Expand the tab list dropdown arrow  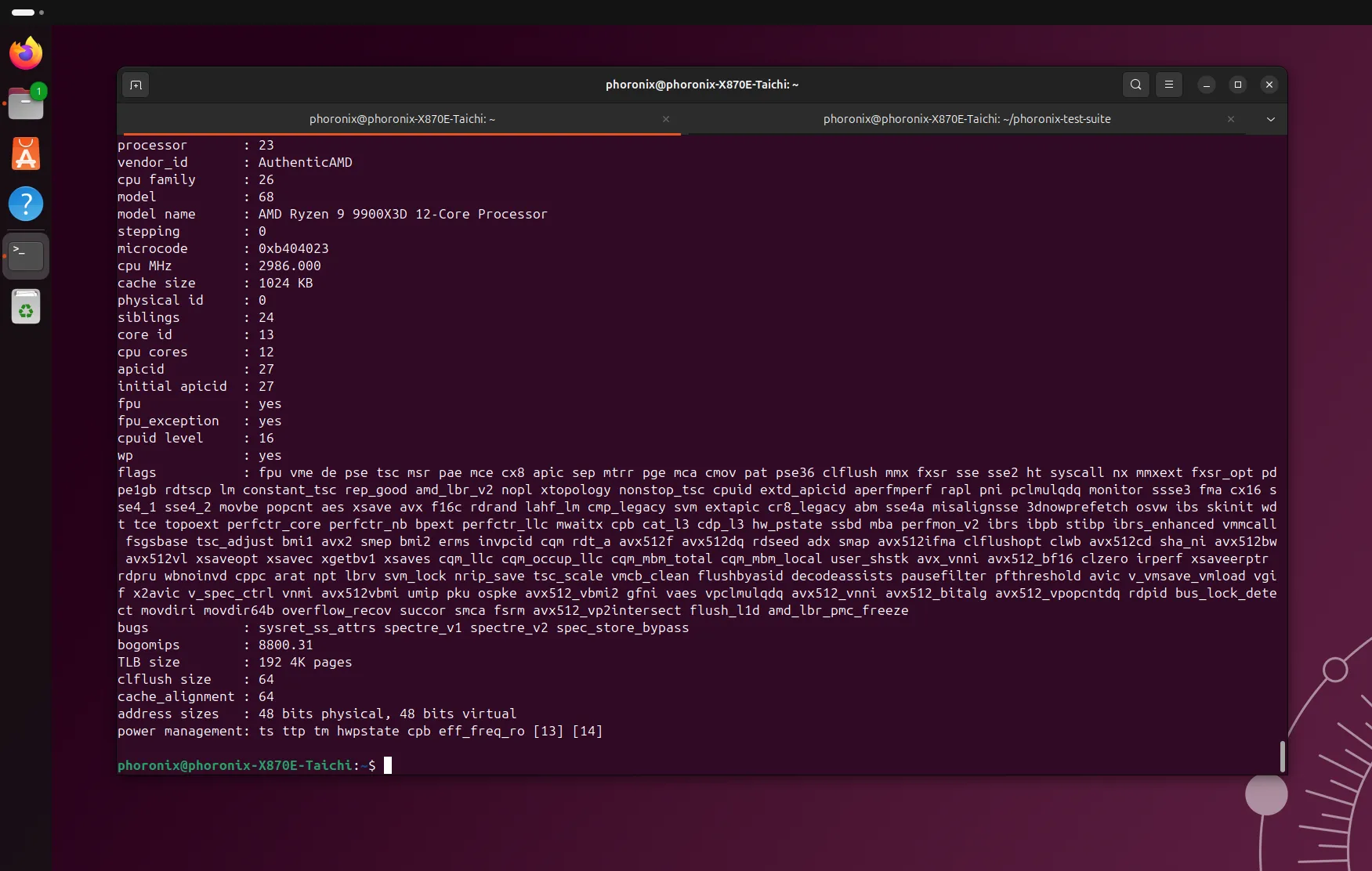pyautogui.click(x=1270, y=119)
